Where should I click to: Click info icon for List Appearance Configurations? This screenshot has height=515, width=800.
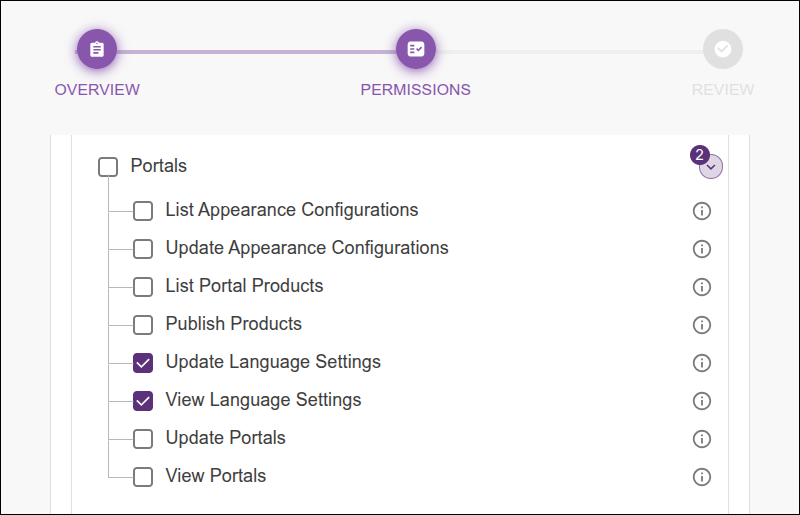[702, 211]
